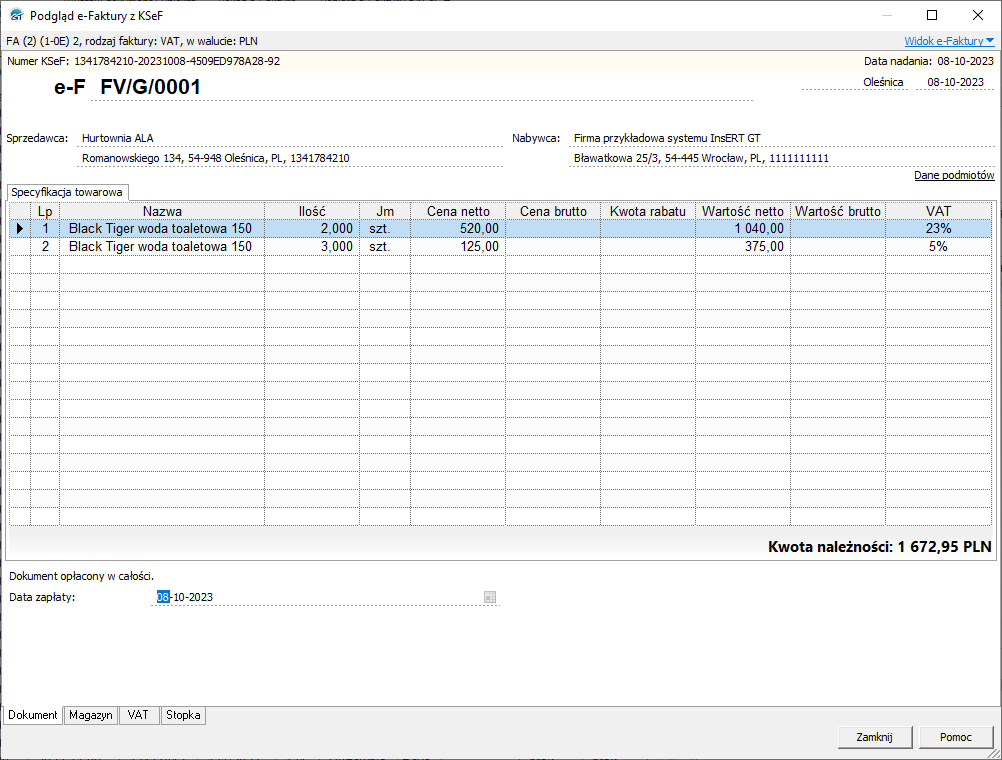Viewport: 1002px width, 760px height.
Task: Click the seller name Hurtownia ALA
Action: pyautogui.click(x=118, y=138)
